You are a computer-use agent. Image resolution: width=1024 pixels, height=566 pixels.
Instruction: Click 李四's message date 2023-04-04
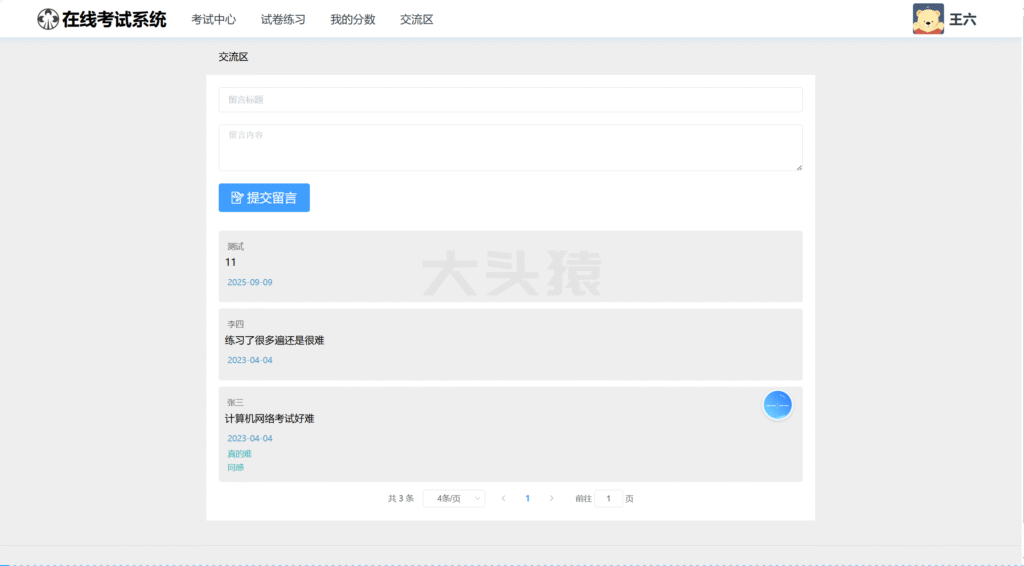(x=249, y=360)
